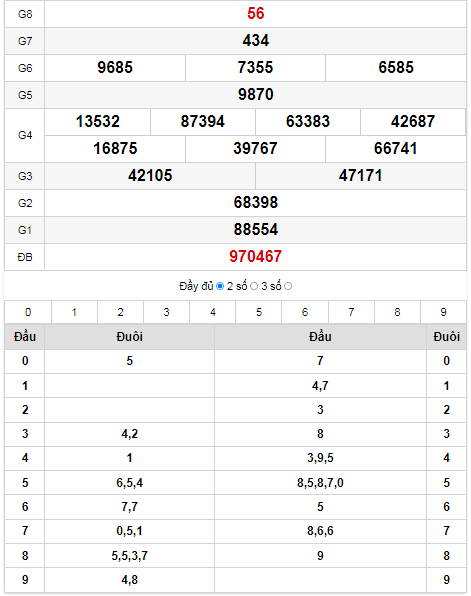
Task: Select the 'Đầy đủ' radio button
Action: 220,286
